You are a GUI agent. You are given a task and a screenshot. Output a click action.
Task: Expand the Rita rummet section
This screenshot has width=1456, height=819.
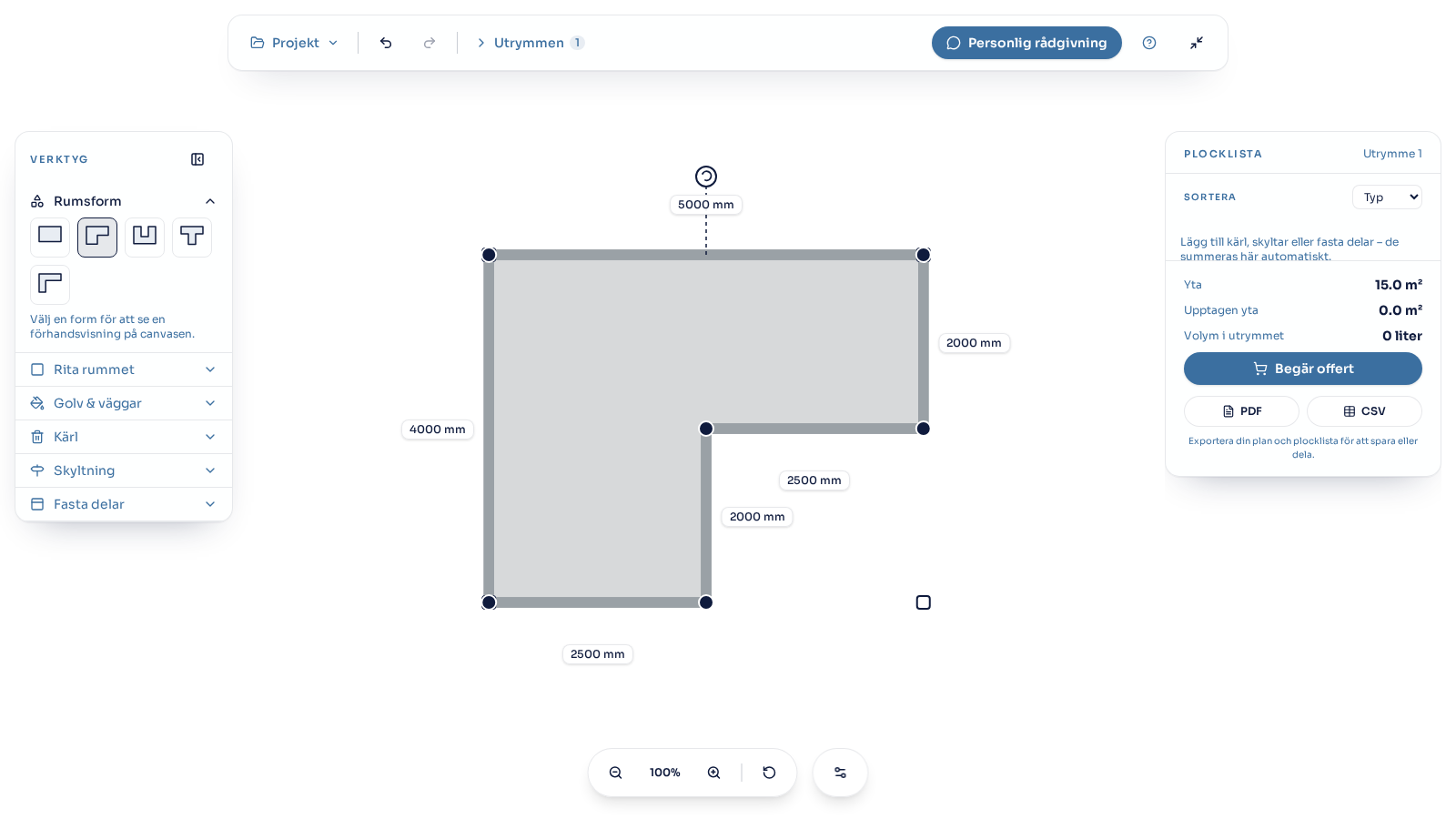(x=124, y=369)
